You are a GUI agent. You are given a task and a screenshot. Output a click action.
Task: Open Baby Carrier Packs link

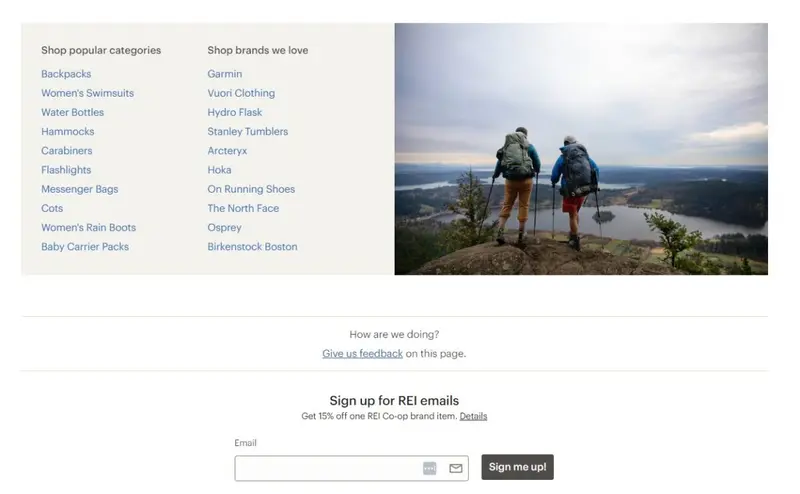[x=85, y=247]
